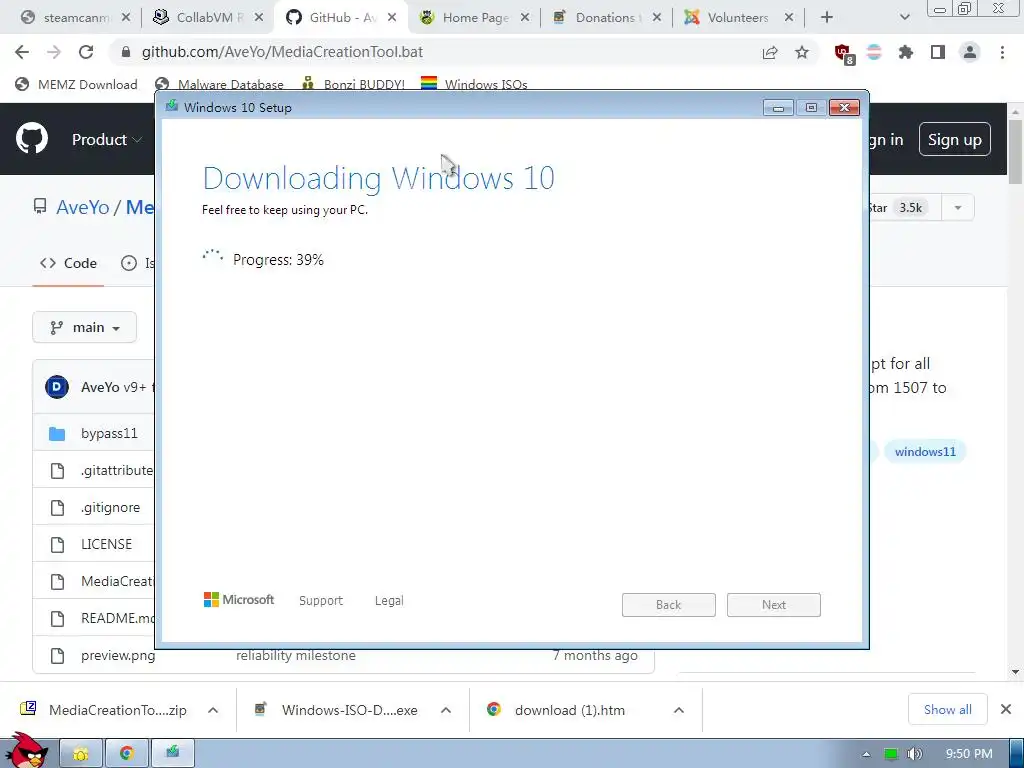
Task: Switch to the Donations tab
Action: 606,18
